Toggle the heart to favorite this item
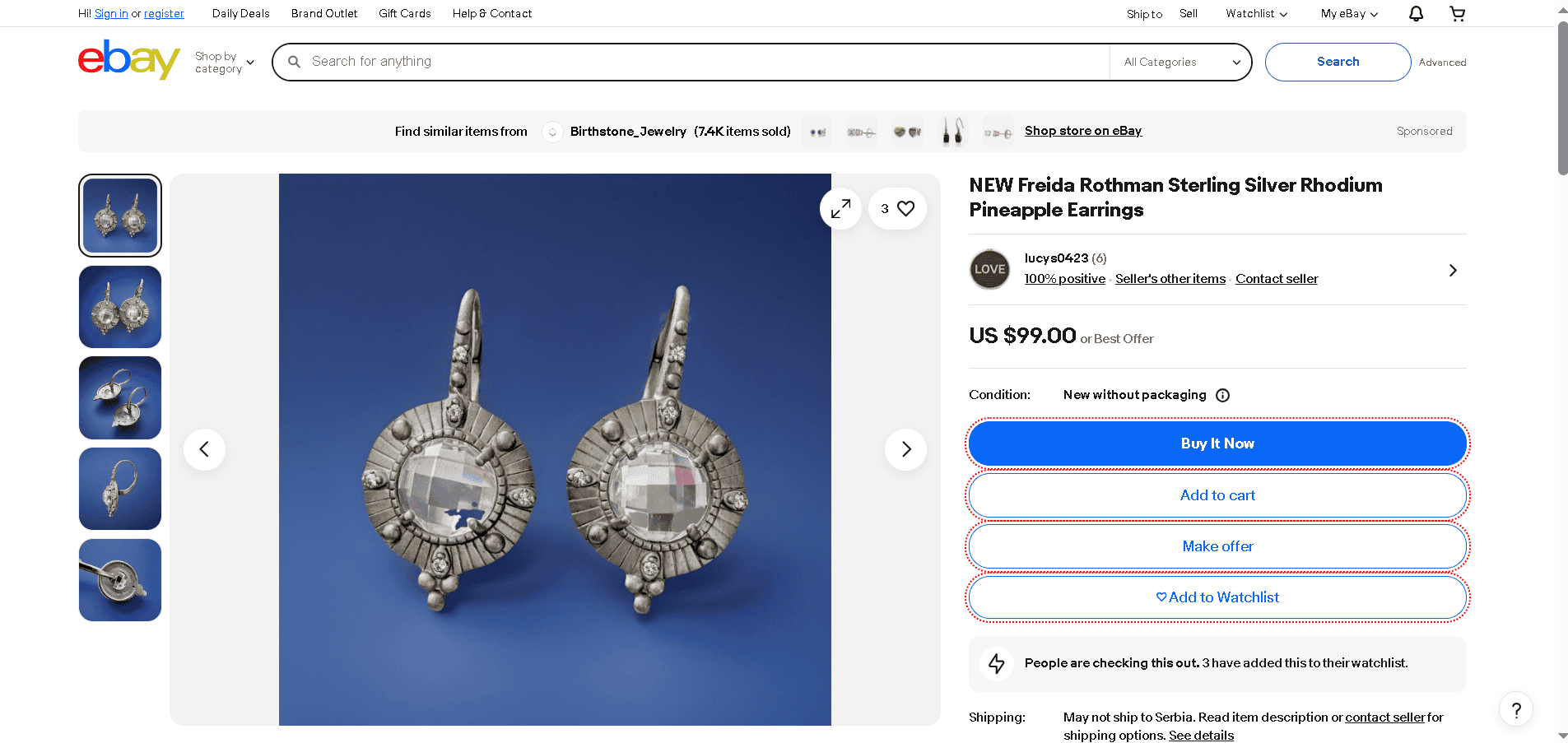Screen dimensions: 1568x743 click(905, 209)
